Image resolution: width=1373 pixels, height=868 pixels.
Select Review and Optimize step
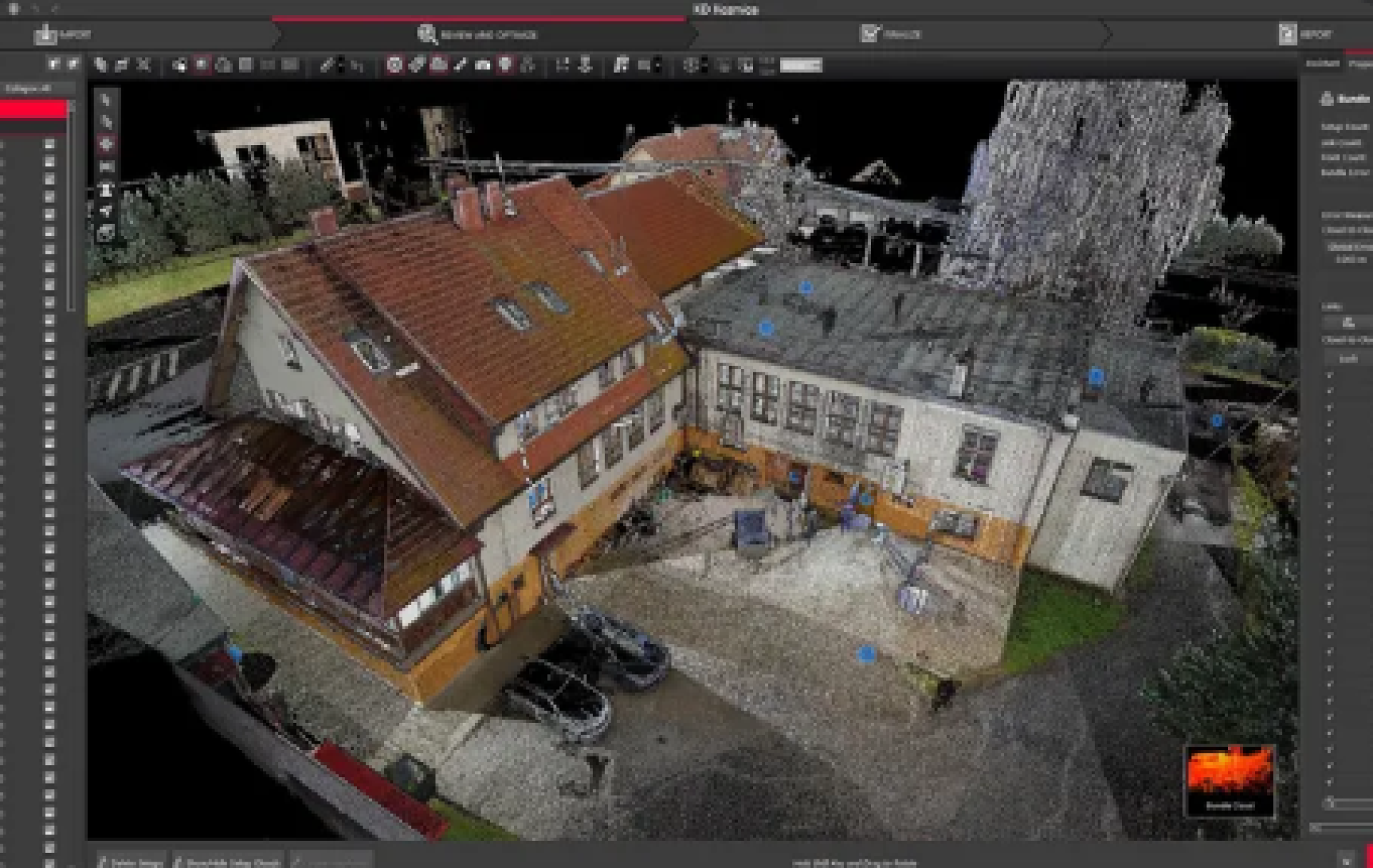point(477,34)
